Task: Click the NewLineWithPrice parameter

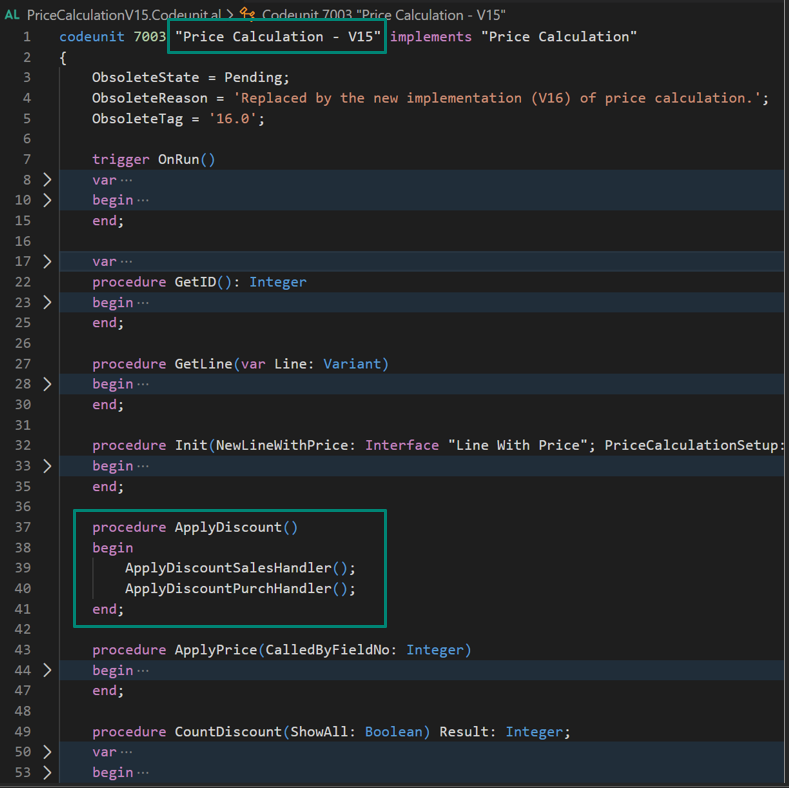Action: pyautogui.click(x=282, y=445)
